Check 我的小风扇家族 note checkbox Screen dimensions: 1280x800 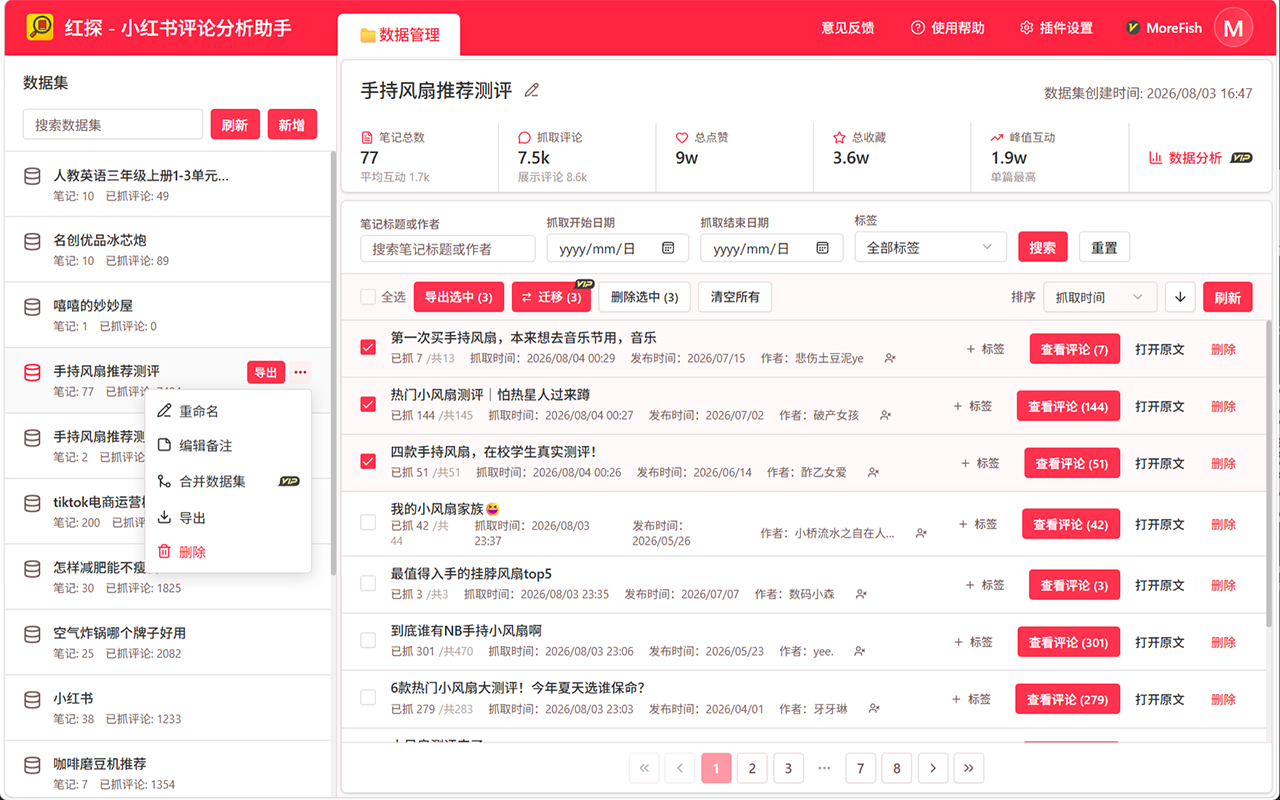click(x=368, y=522)
